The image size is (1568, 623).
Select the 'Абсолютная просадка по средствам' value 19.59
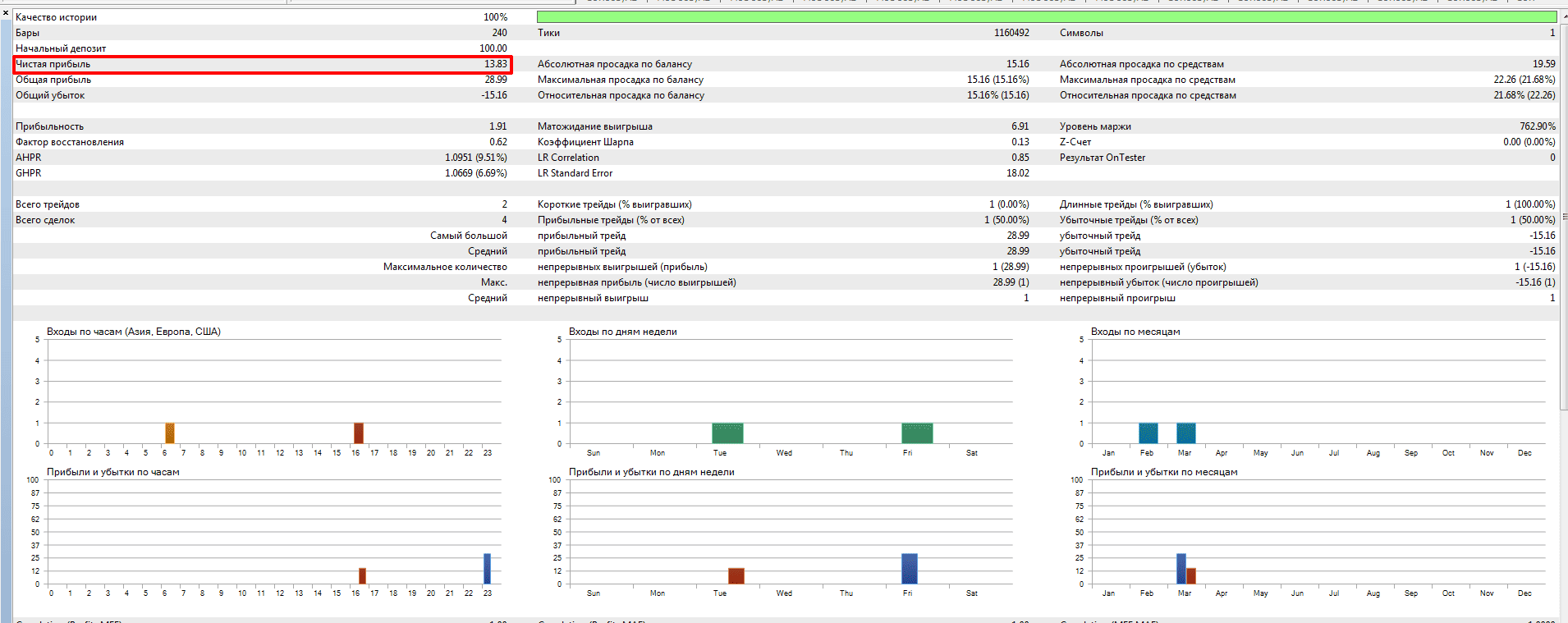point(1543,64)
